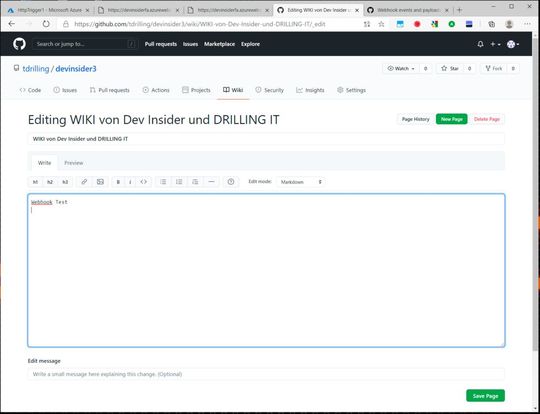Insert an h3 heading
This screenshot has height=414, width=540.
point(65,182)
